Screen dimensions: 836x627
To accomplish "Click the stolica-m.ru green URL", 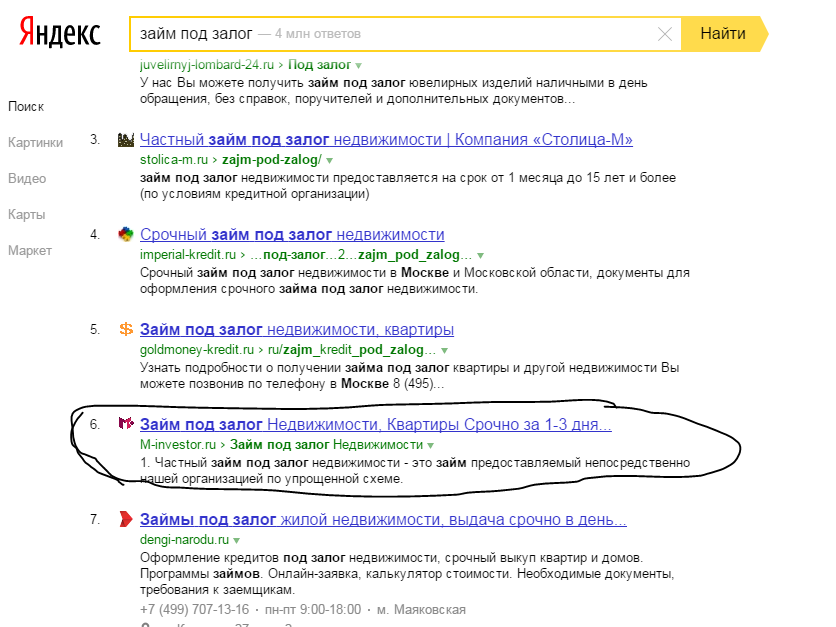I will (174, 159).
